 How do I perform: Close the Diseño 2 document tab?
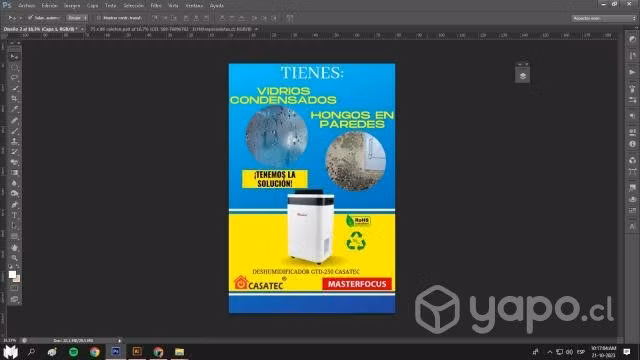(82, 29)
